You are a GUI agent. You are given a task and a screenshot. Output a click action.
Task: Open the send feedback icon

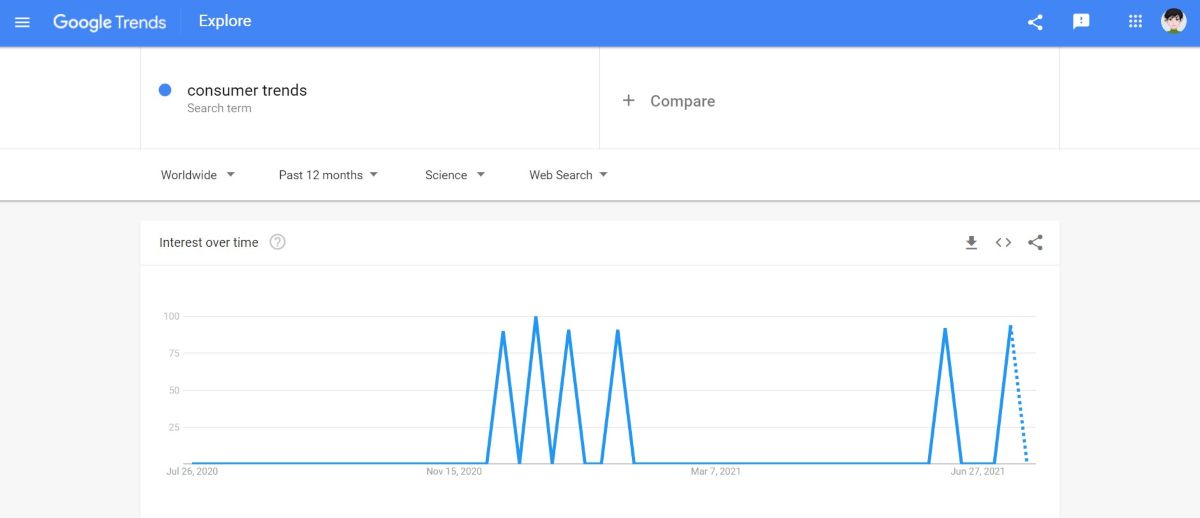pyautogui.click(x=1081, y=22)
